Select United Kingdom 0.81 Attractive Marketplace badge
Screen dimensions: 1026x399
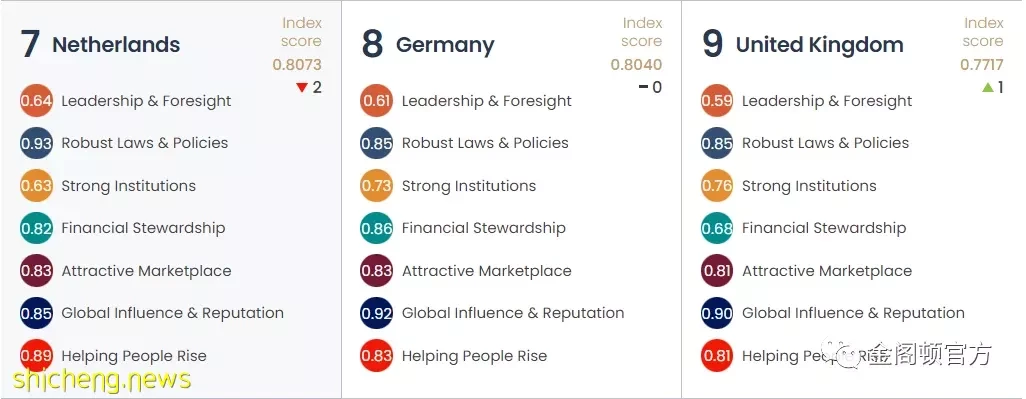[716, 271]
